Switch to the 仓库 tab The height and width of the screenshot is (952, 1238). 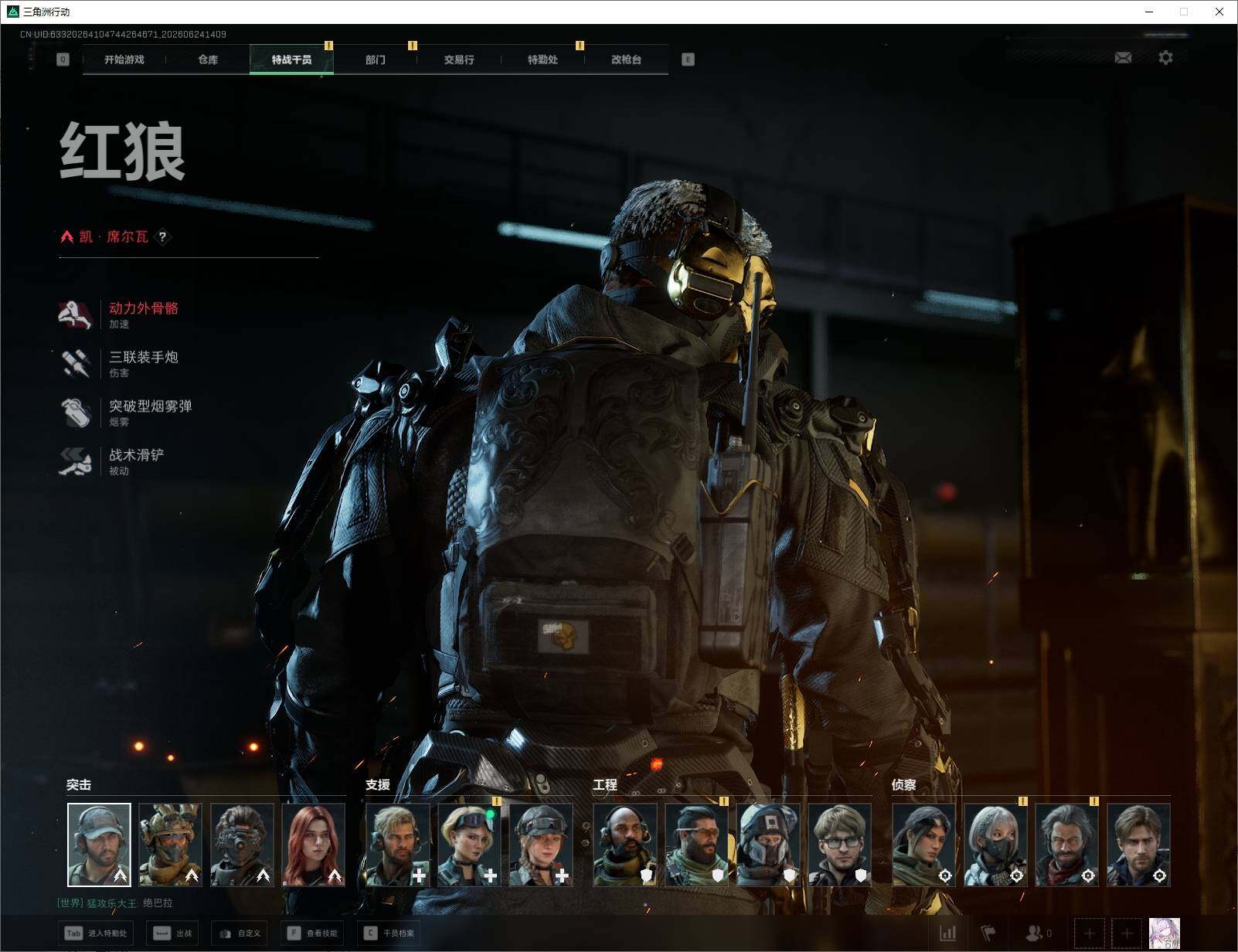(208, 59)
